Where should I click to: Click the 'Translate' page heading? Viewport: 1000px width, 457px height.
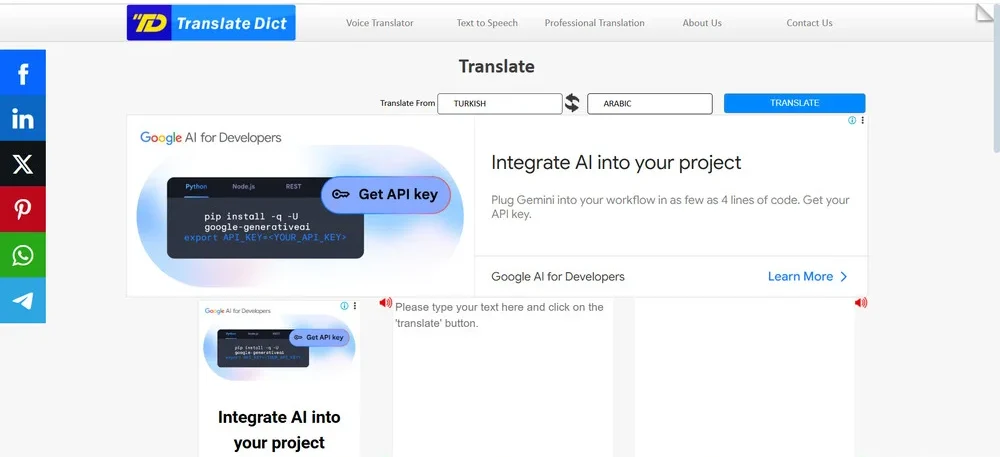coord(497,66)
